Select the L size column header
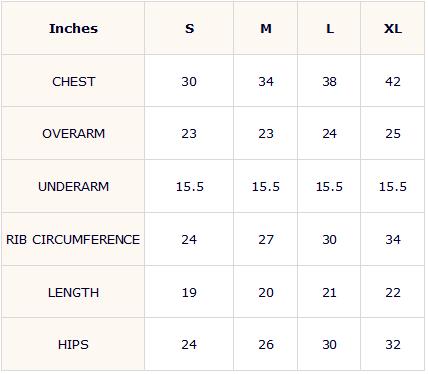The height and width of the screenshot is (374, 428). pos(329,28)
